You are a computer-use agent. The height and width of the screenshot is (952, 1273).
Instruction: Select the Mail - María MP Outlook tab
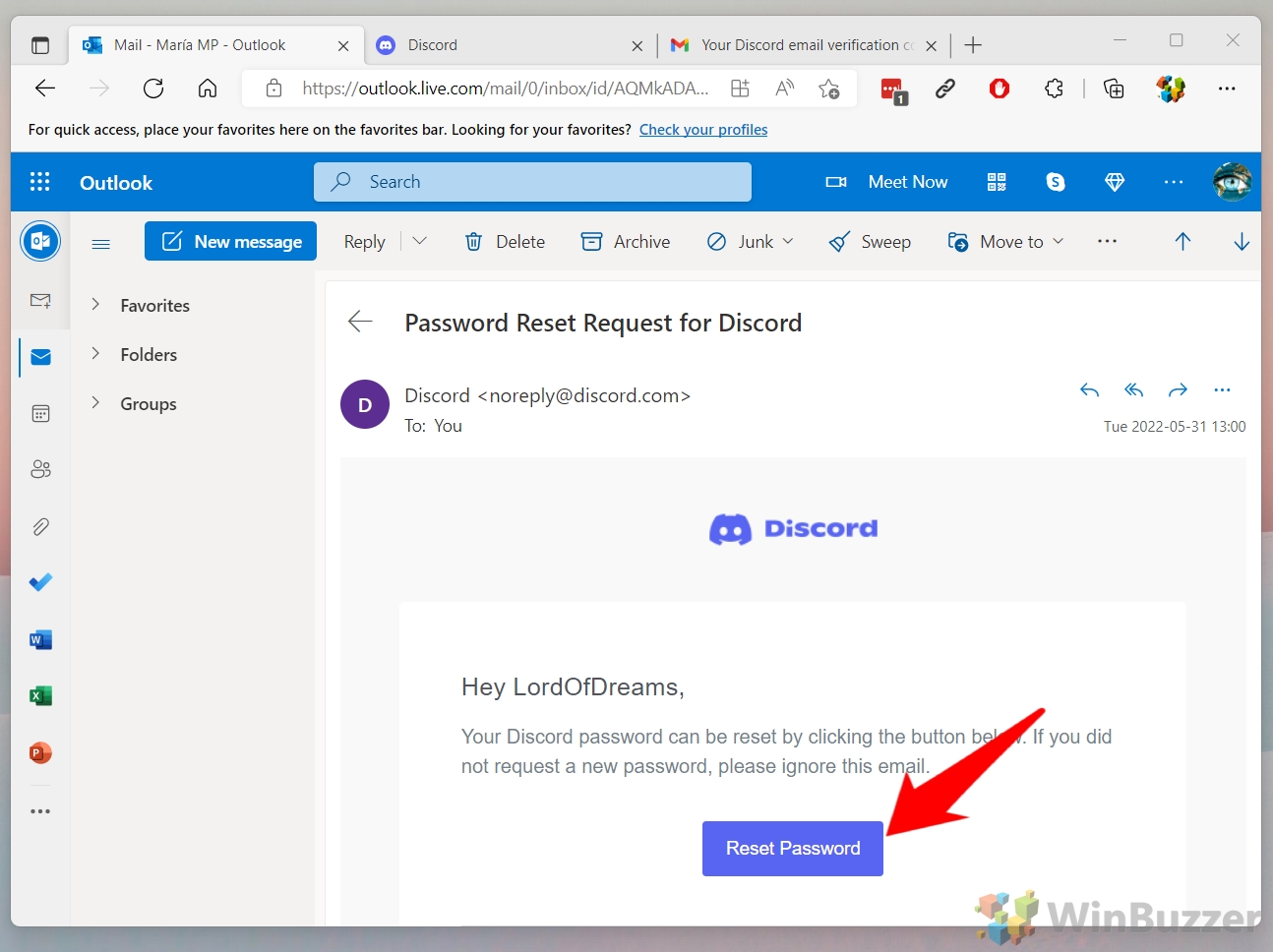click(215, 45)
